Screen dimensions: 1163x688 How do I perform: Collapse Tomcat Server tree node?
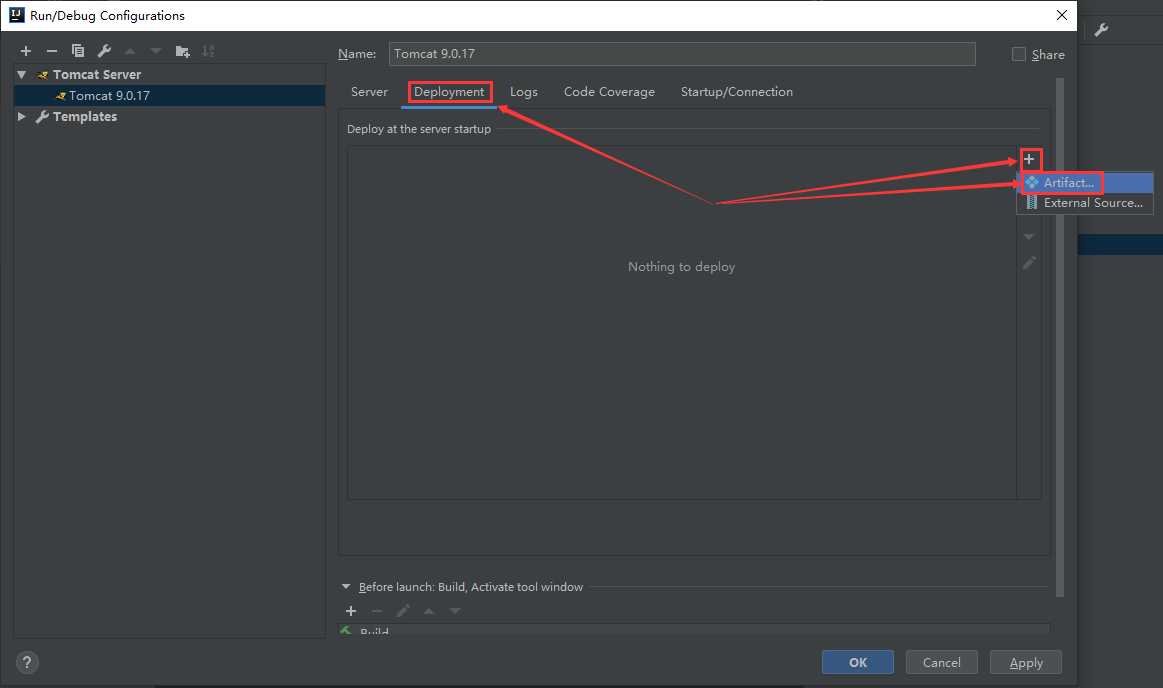[22, 74]
